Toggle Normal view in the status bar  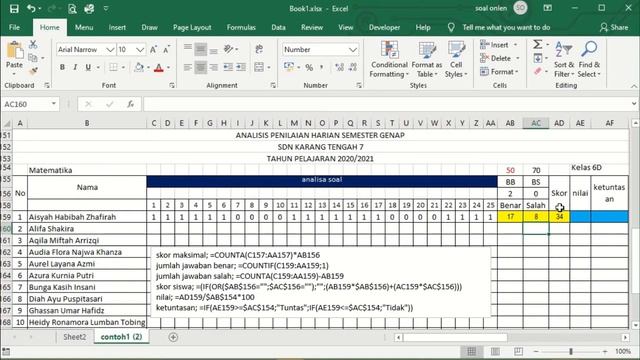coord(471,351)
